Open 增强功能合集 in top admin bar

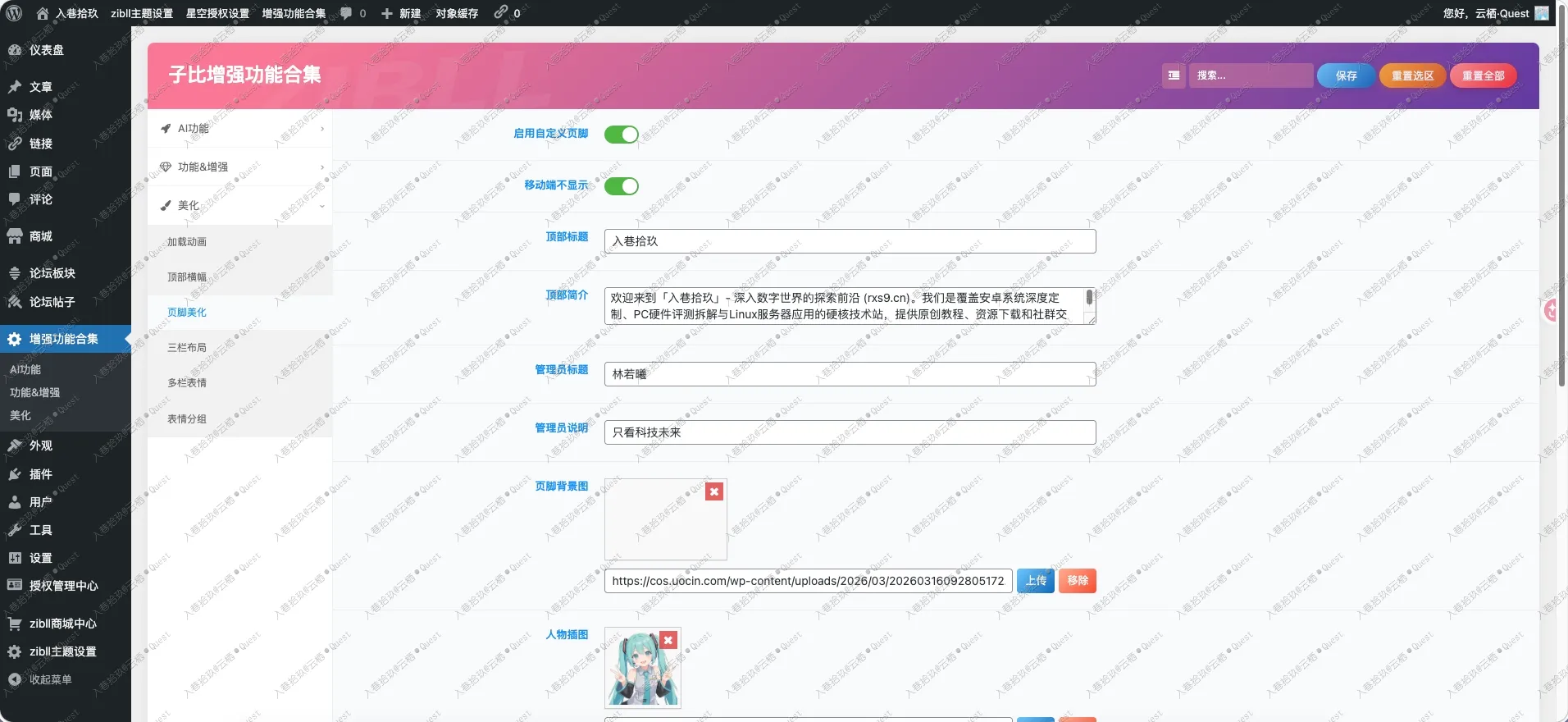tap(294, 13)
